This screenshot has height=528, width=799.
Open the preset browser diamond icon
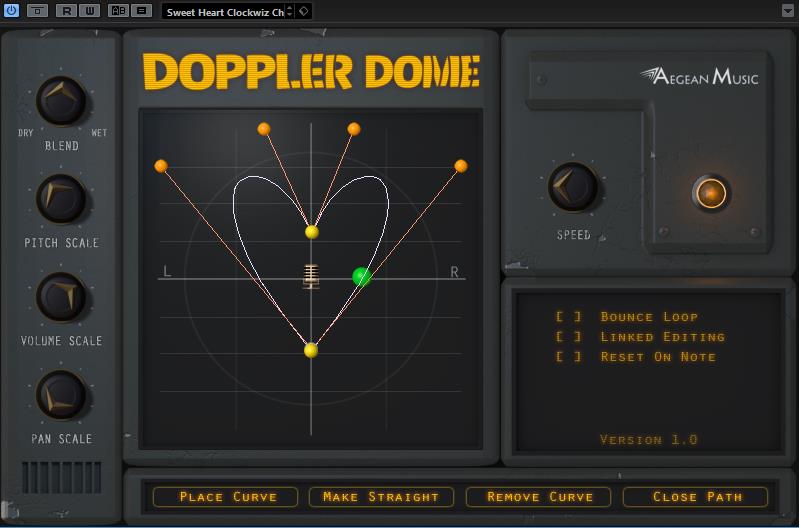(304, 11)
